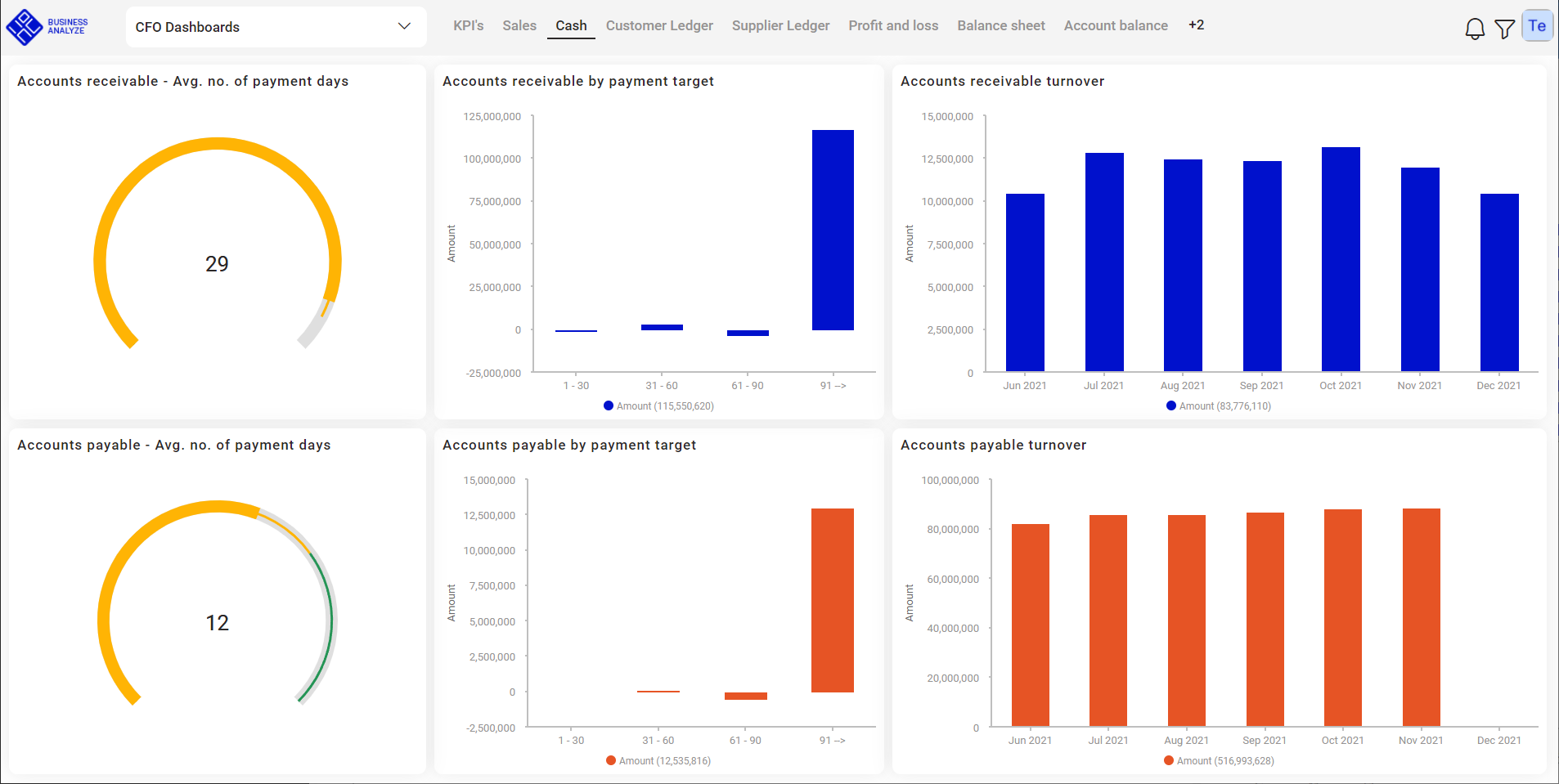Image resolution: width=1559 pixels, height=784 pixels.
Task: Open the Supplier Ledger tab
Action: click(x=780, y=25)
